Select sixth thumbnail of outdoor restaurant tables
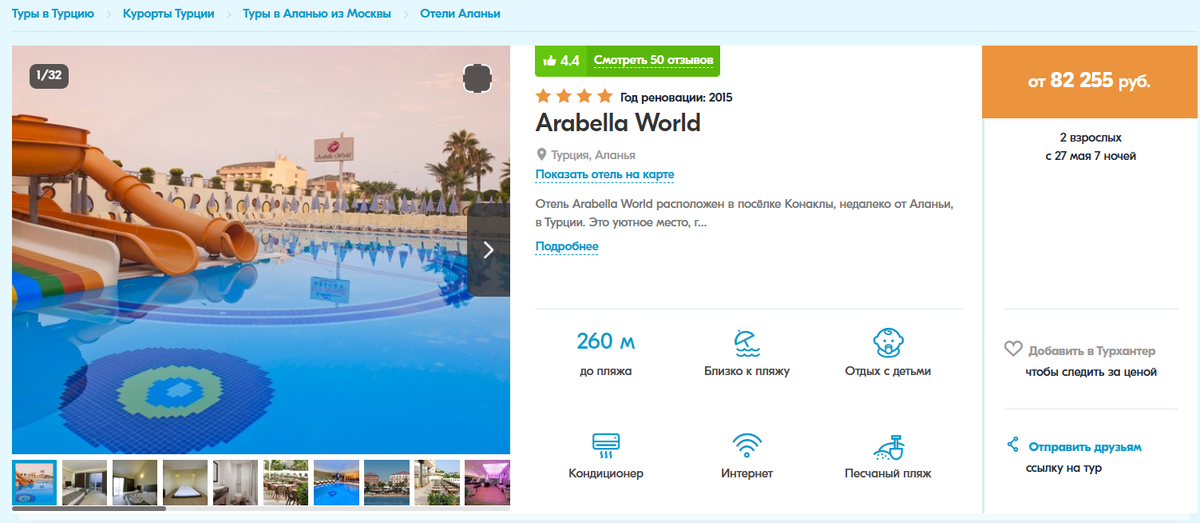 (x=285, y=482)
